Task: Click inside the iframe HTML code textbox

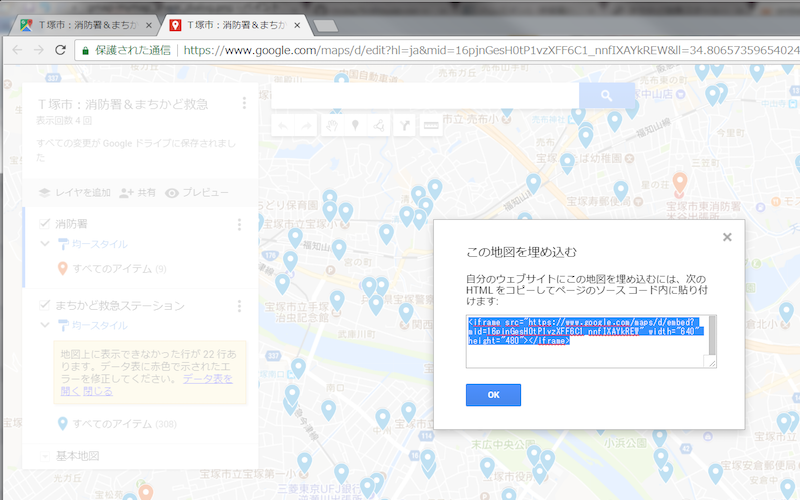Action: (x=587, y=341)
